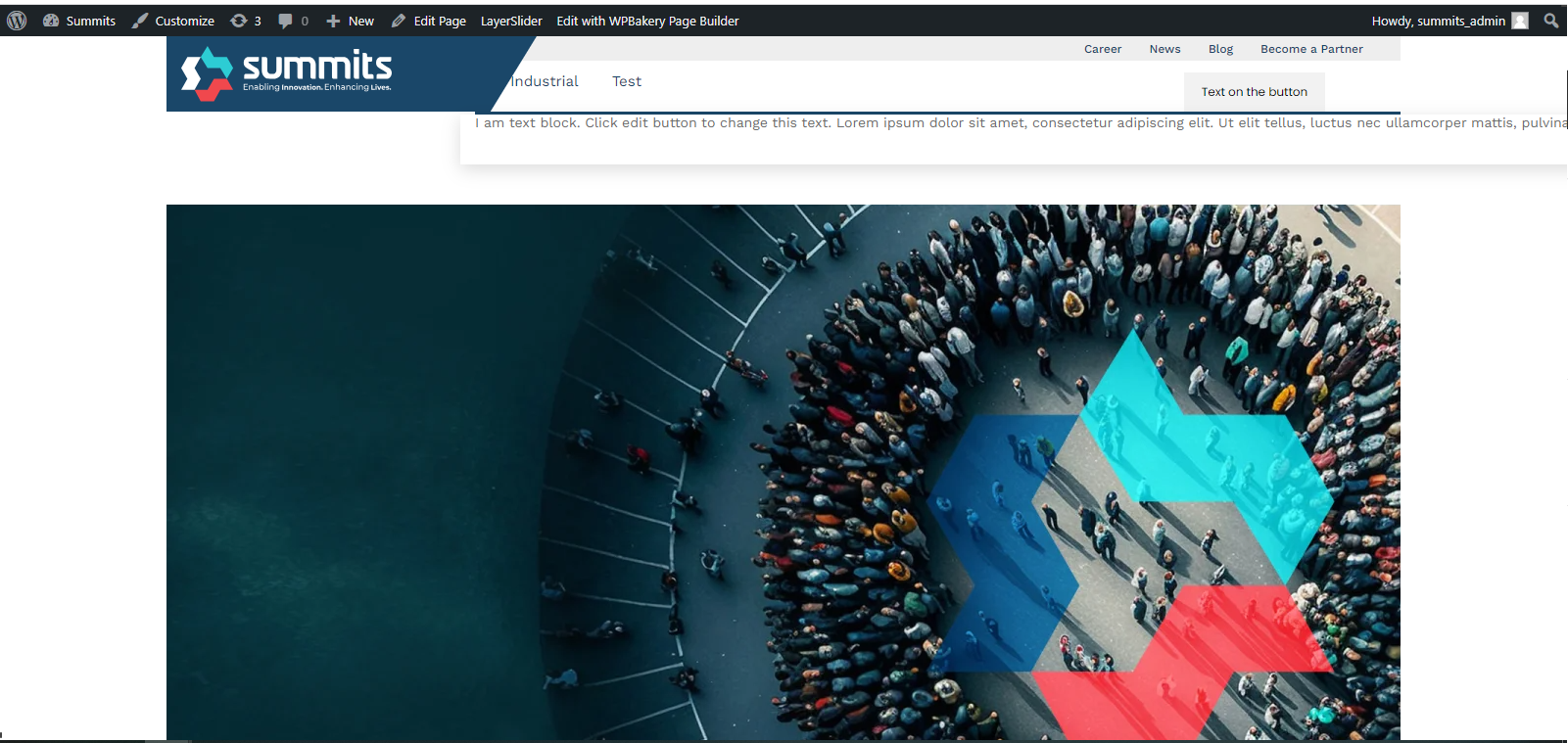Go to the Career page
Image resolution: width=1568 pixels, height=743 pixels.
tap(1103, 49)
